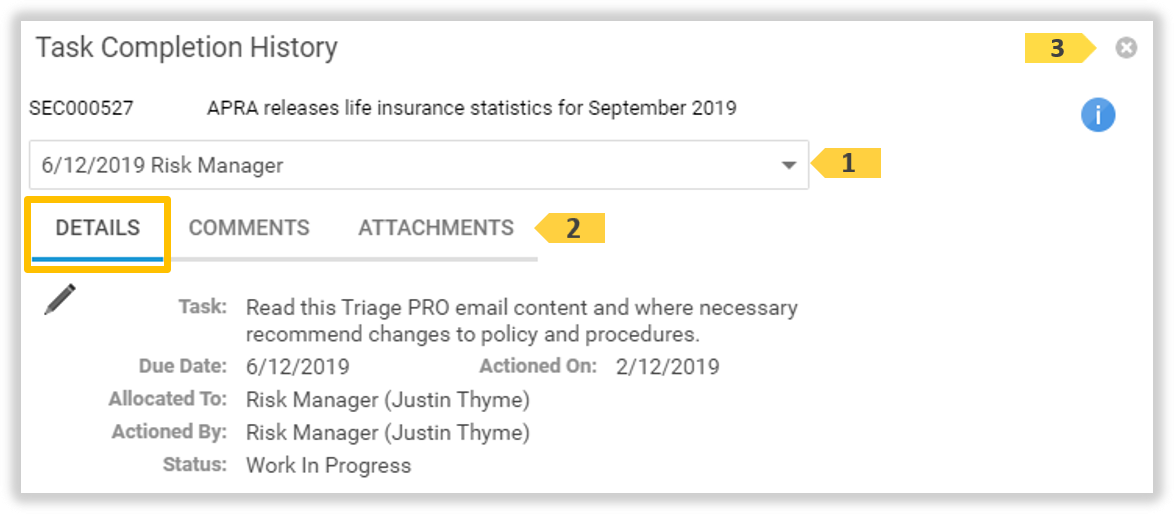Expand the completion history dropdown arrow
The width and height of the screenshot is (1174, 514).
(x=789, y=166)
